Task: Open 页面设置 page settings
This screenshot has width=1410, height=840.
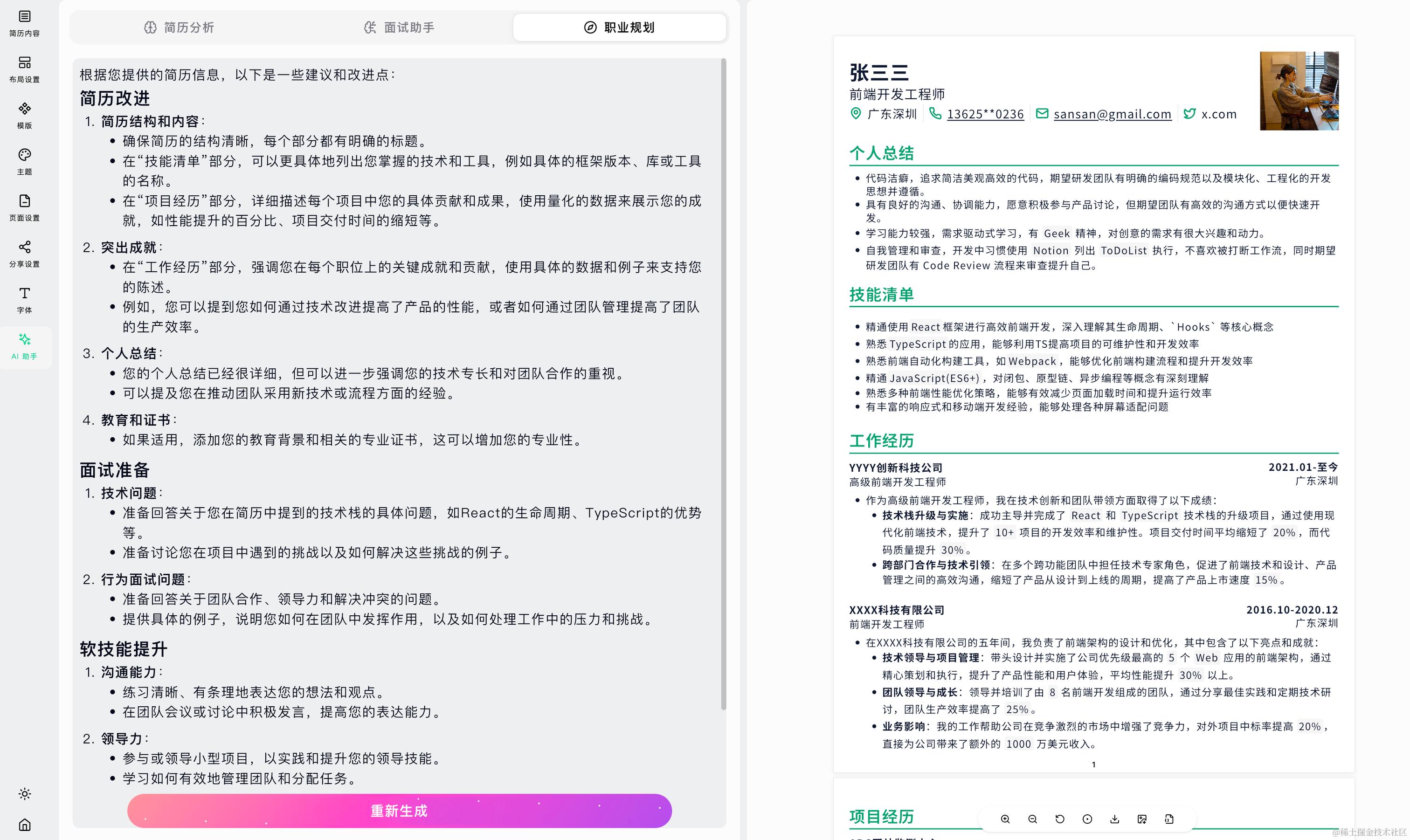Action: pos(24,208)
